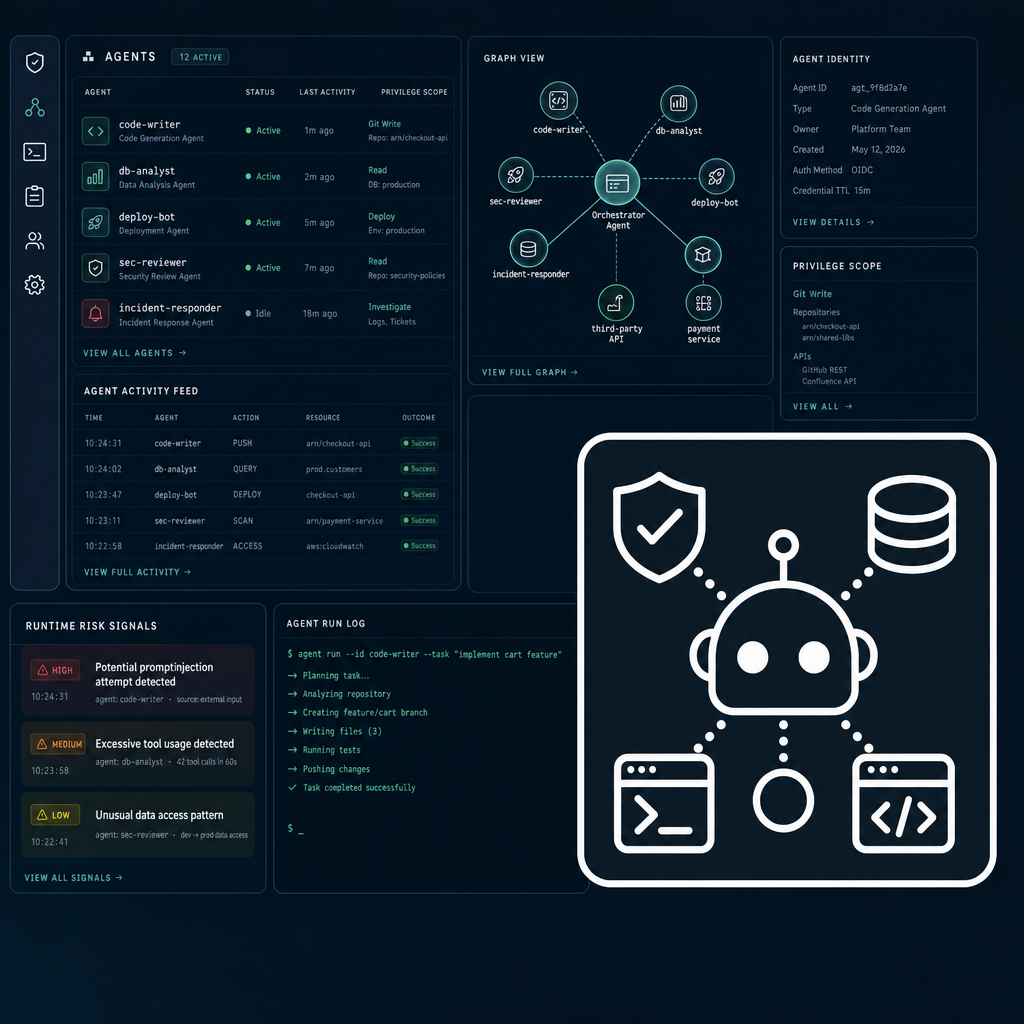Open View All in Privilege Scope panel
This screenshot has height=1024, width=1024.
[x=822, y=406]
